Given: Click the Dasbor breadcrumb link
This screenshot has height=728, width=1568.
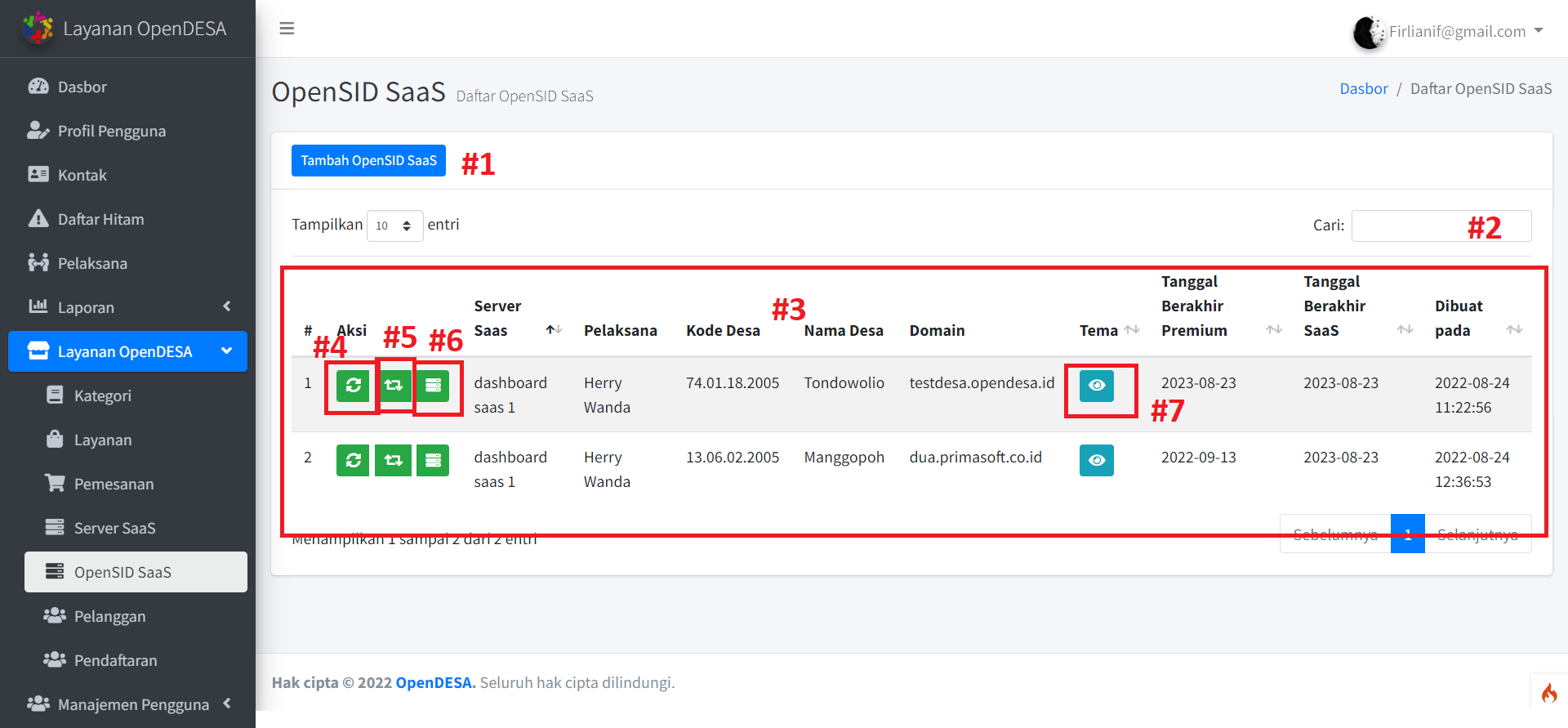Looking at the screenshot, I should pyautogui.click(x=1363, y=88).
